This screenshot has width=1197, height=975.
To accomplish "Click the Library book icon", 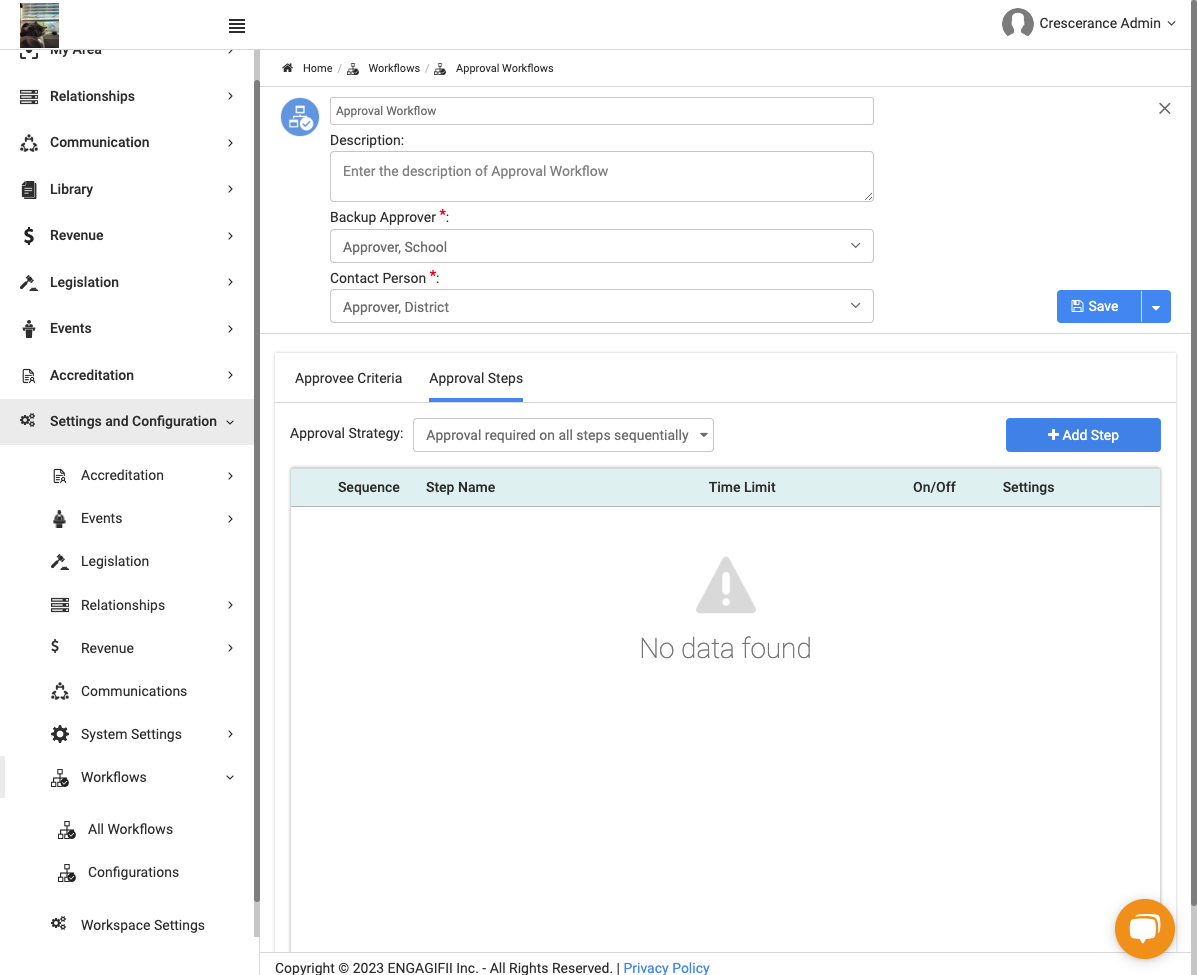I will (x=29, y=189).
